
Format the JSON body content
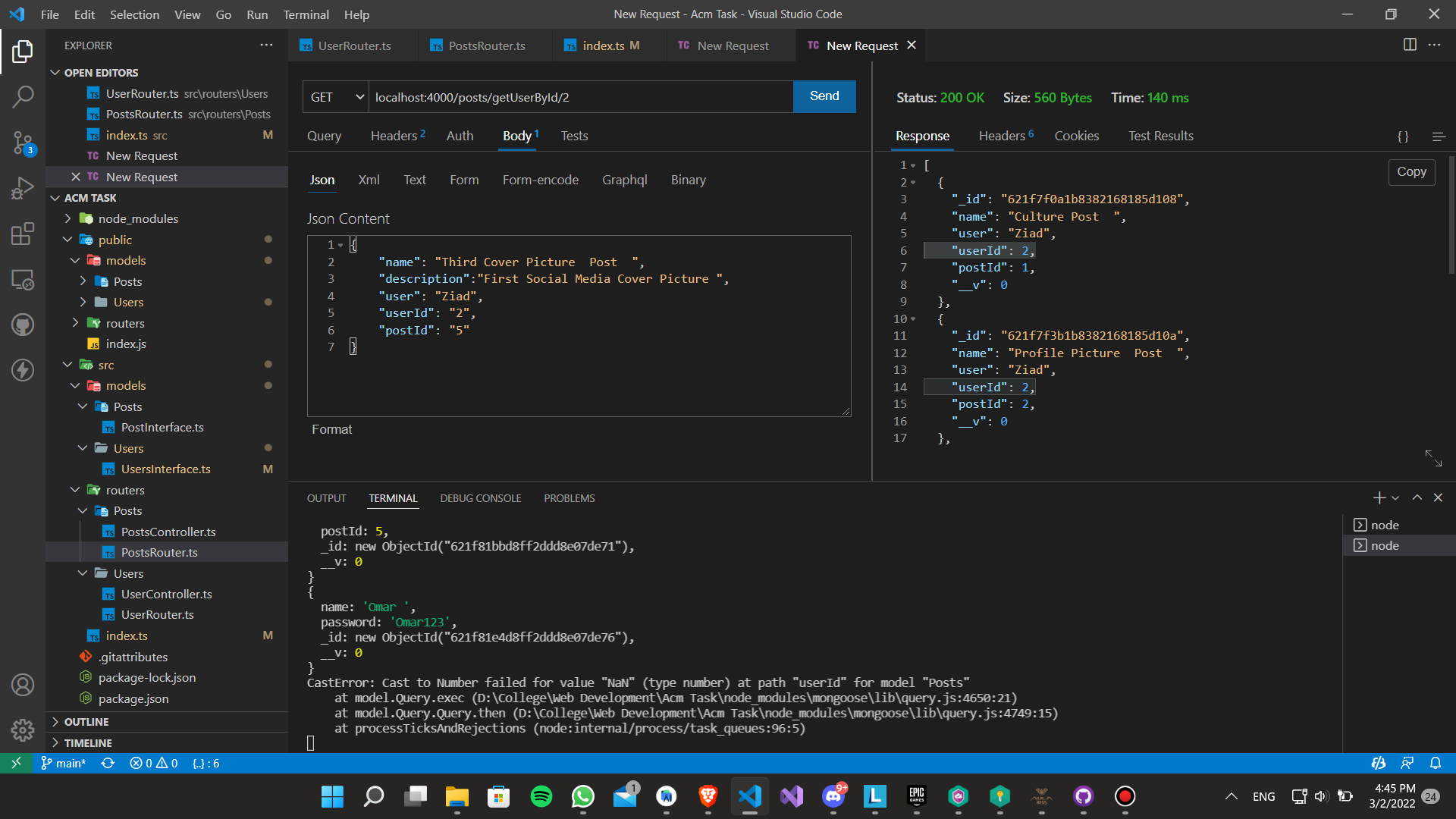click(x=331, y=429)
